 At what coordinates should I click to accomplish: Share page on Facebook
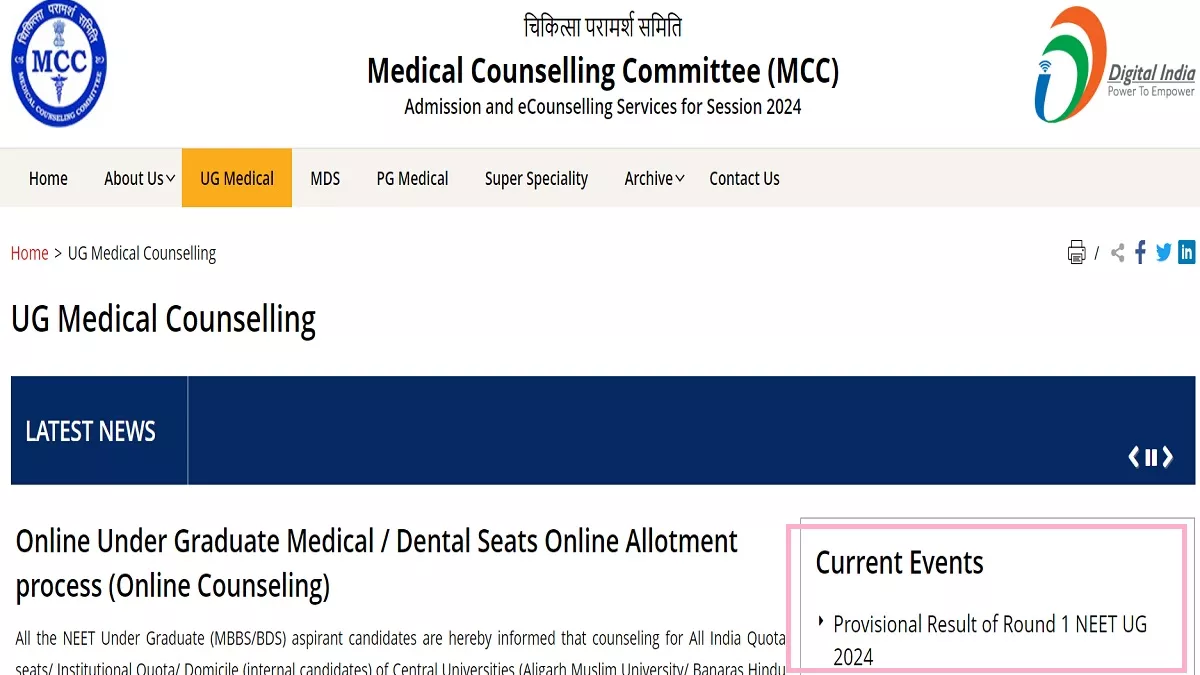coord(1140,252)
